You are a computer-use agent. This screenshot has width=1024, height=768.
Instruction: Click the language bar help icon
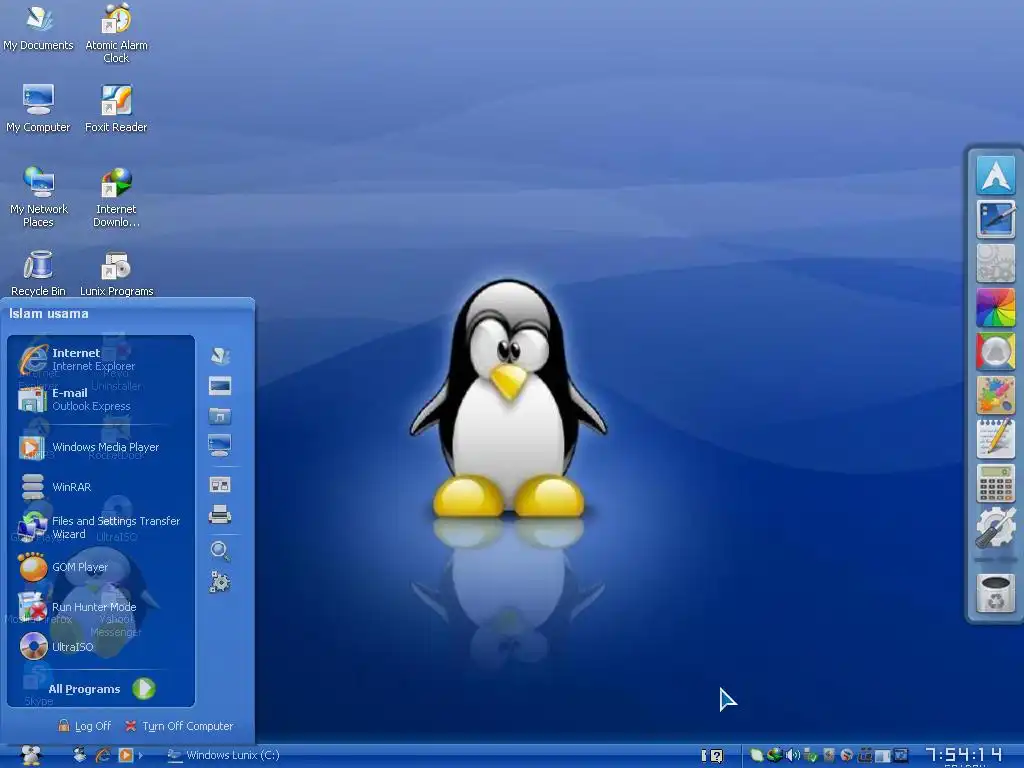click(716, 756)
